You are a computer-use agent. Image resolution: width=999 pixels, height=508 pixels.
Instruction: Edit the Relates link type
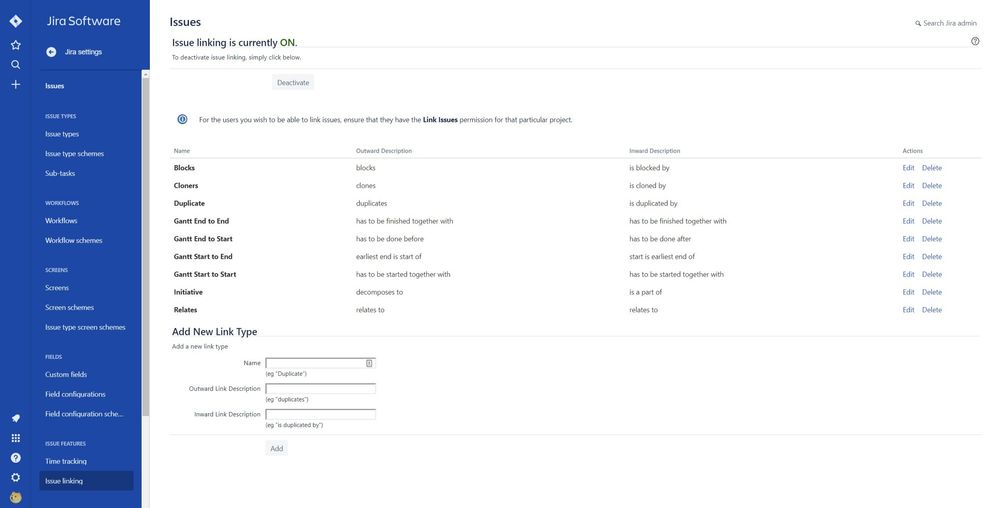pos(909,310)
